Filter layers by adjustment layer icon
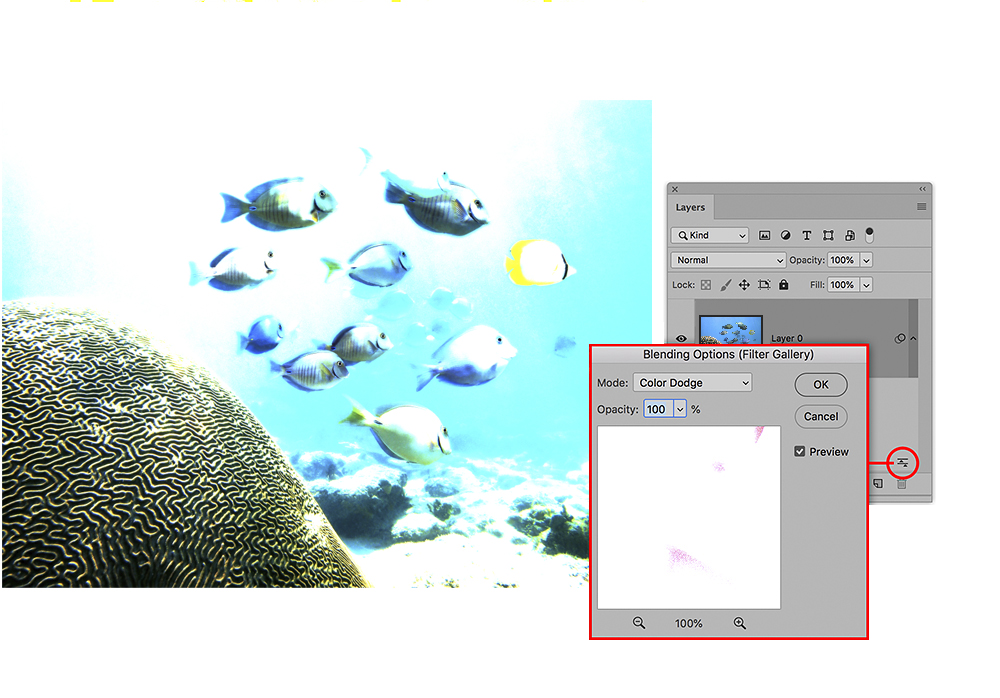Screen dimensions: 1000x698 (x=786, y=235)
